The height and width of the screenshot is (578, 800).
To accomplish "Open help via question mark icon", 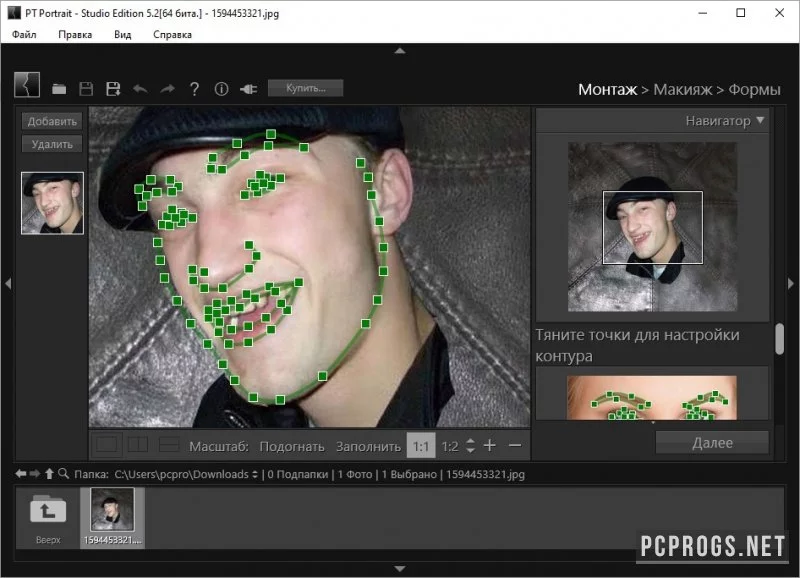I will click(194, 89).
